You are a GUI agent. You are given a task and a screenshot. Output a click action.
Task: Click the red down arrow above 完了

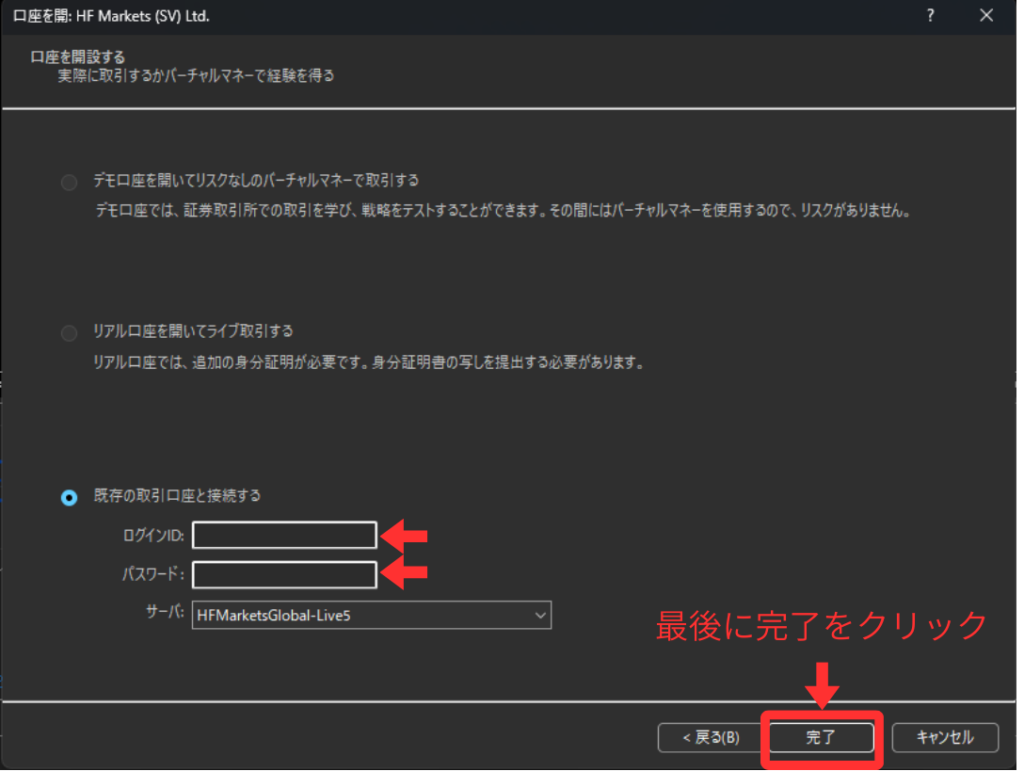[820, 686]
